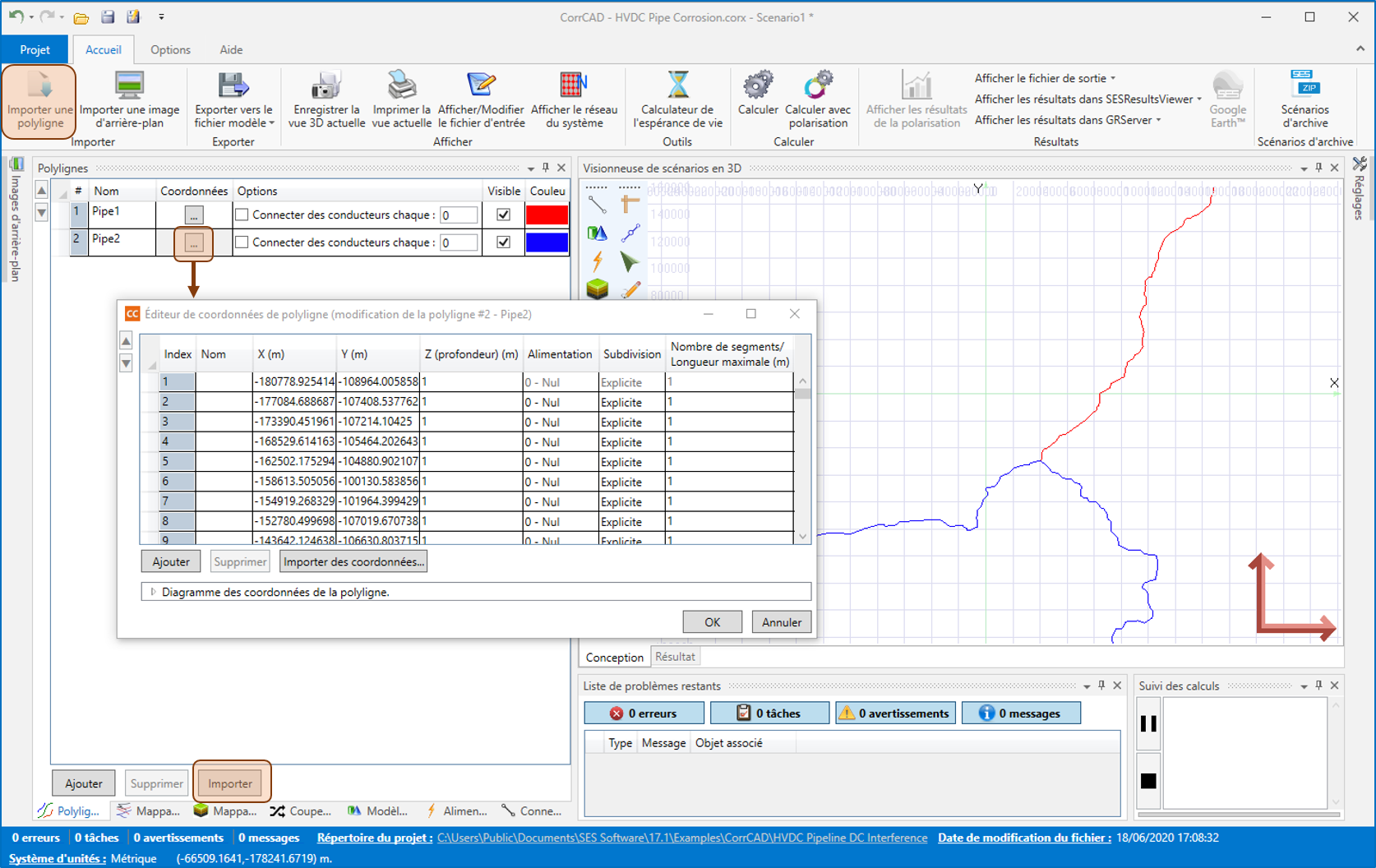This screenshot has height=868, width=1376.
Task: Click the Importer button below polylines list
Action: pos(230,783)
